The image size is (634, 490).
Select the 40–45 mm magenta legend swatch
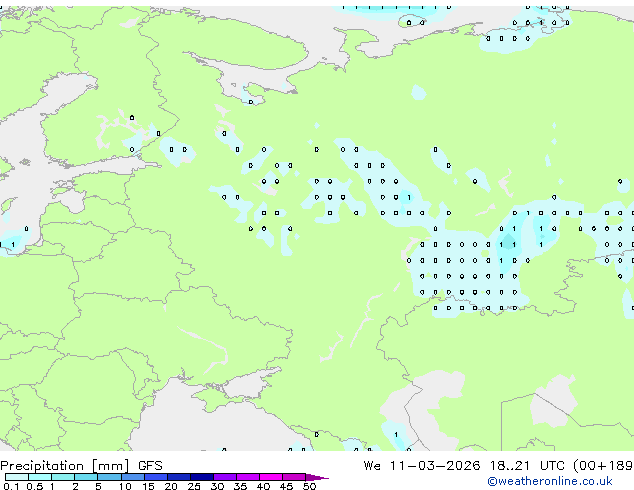271,477
